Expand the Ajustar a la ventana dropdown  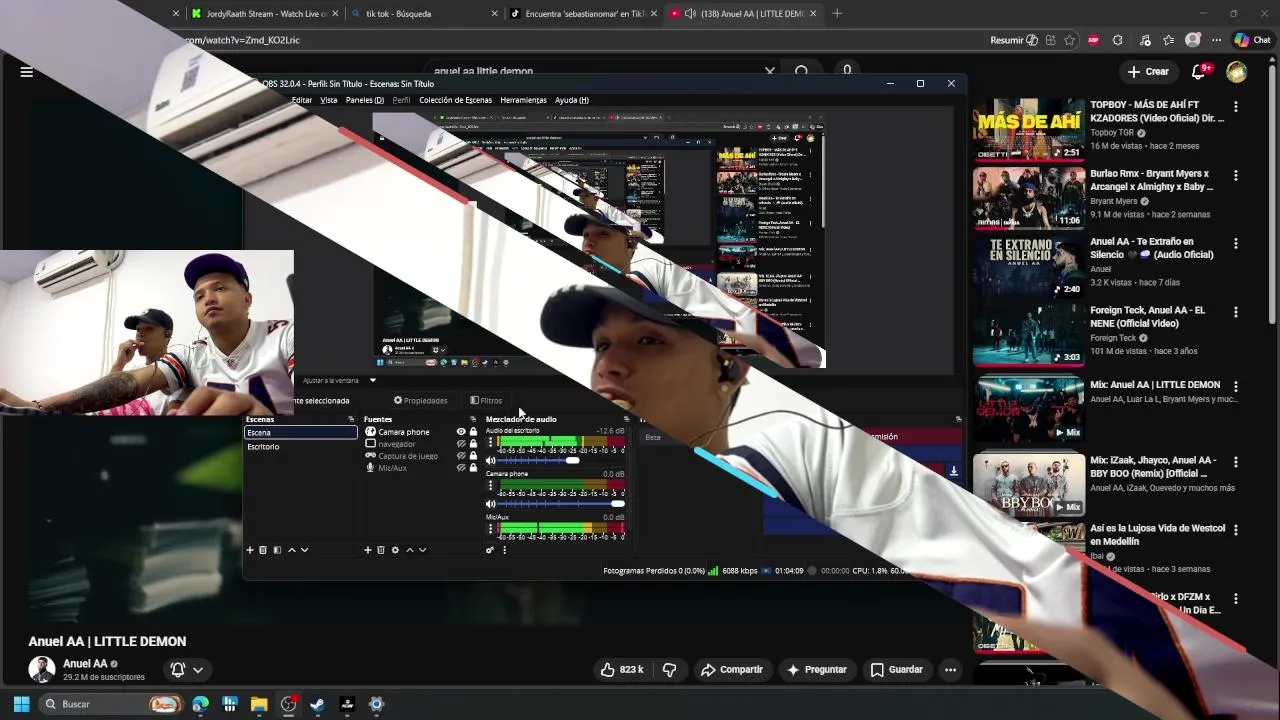[373, 380]
